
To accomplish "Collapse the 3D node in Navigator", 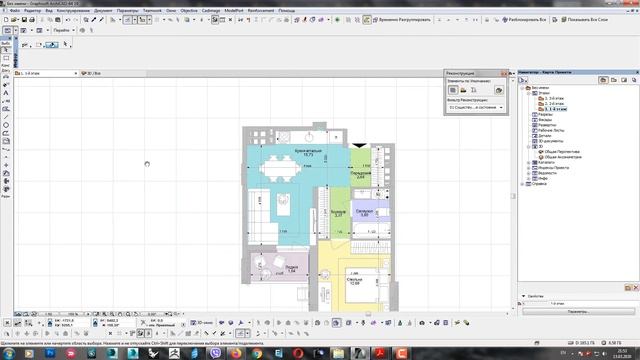I will coord(529,146).
